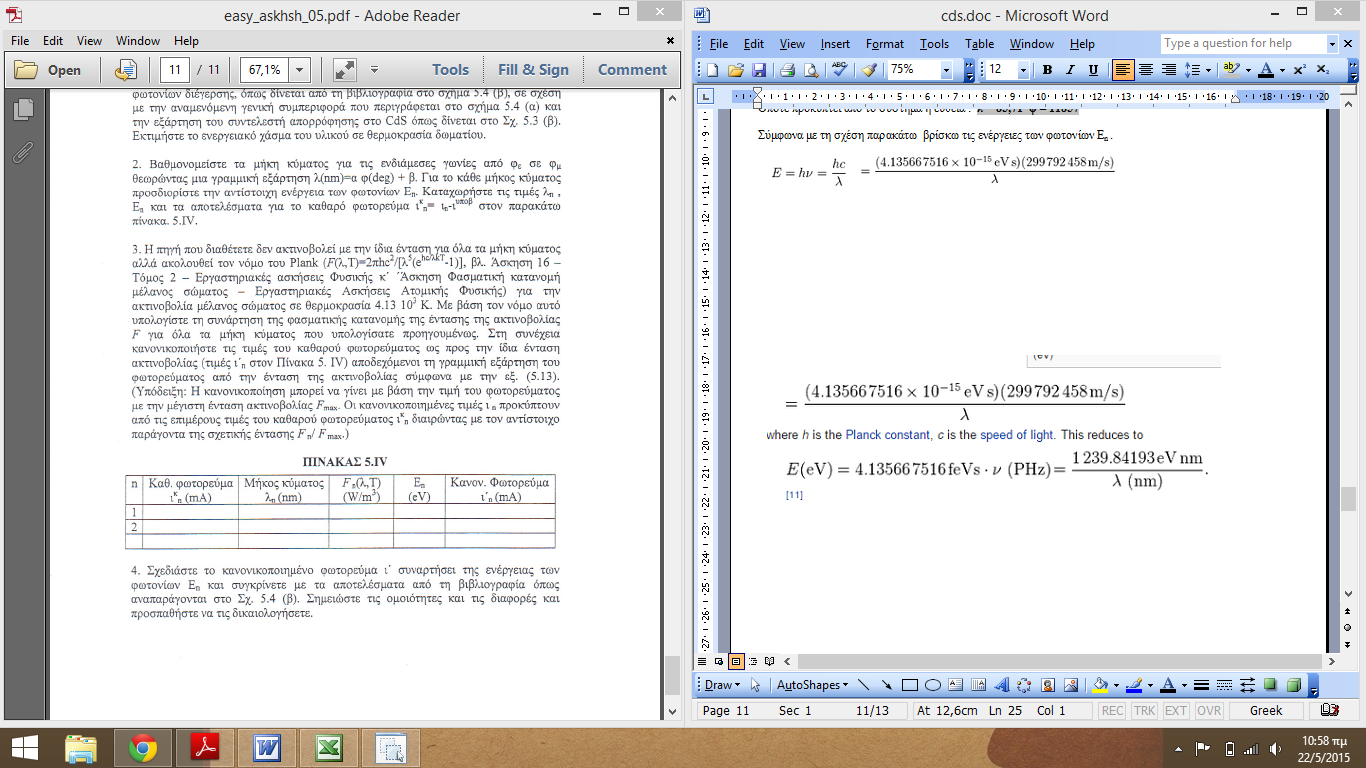1366x768 pixels.
Task: Switch to Reading Layout view
Action: tap(770, 661)
